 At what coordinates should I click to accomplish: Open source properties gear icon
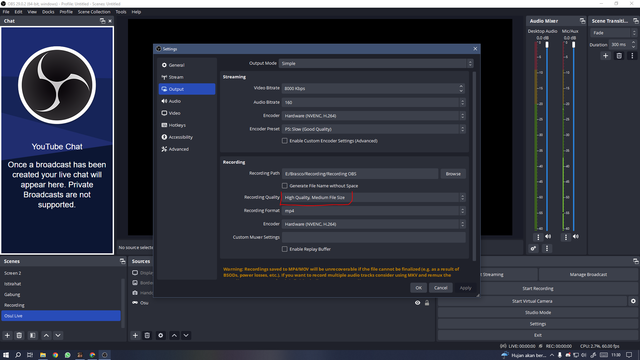point(161,336)
